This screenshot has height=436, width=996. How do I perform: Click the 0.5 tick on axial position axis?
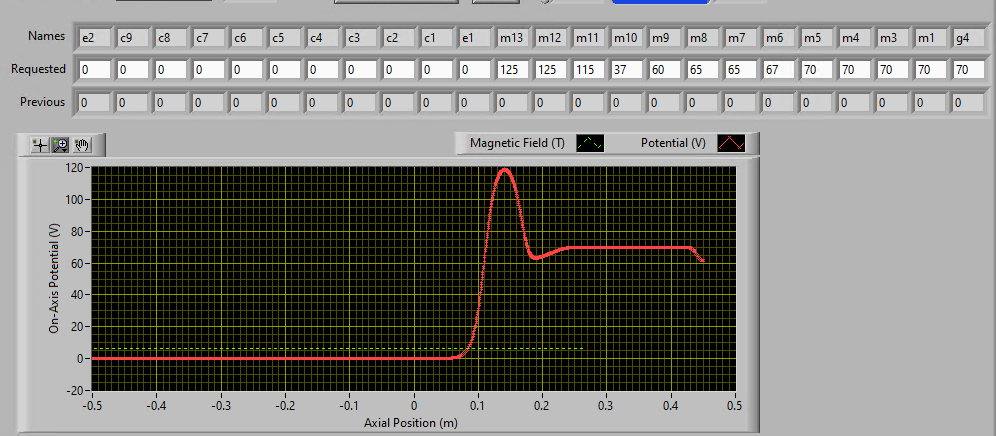tap(736, 405)
